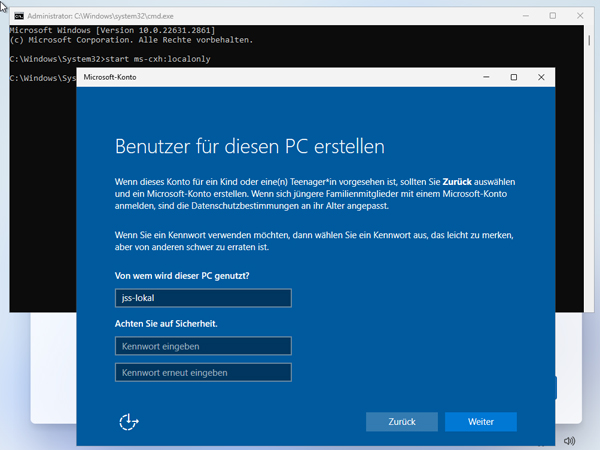Click the cmd.exe title bar icon
This screenshot has width=600, height=450.
click(x=19, y=16)
